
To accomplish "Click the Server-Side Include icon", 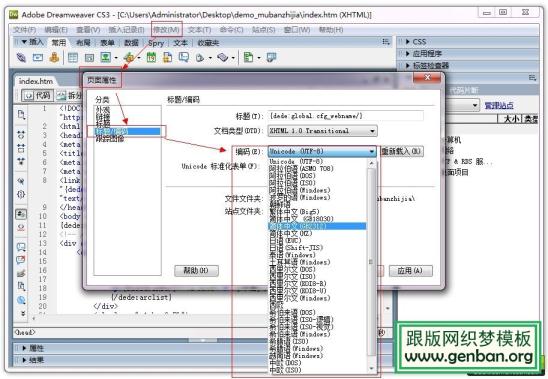I will pos(167,57).
